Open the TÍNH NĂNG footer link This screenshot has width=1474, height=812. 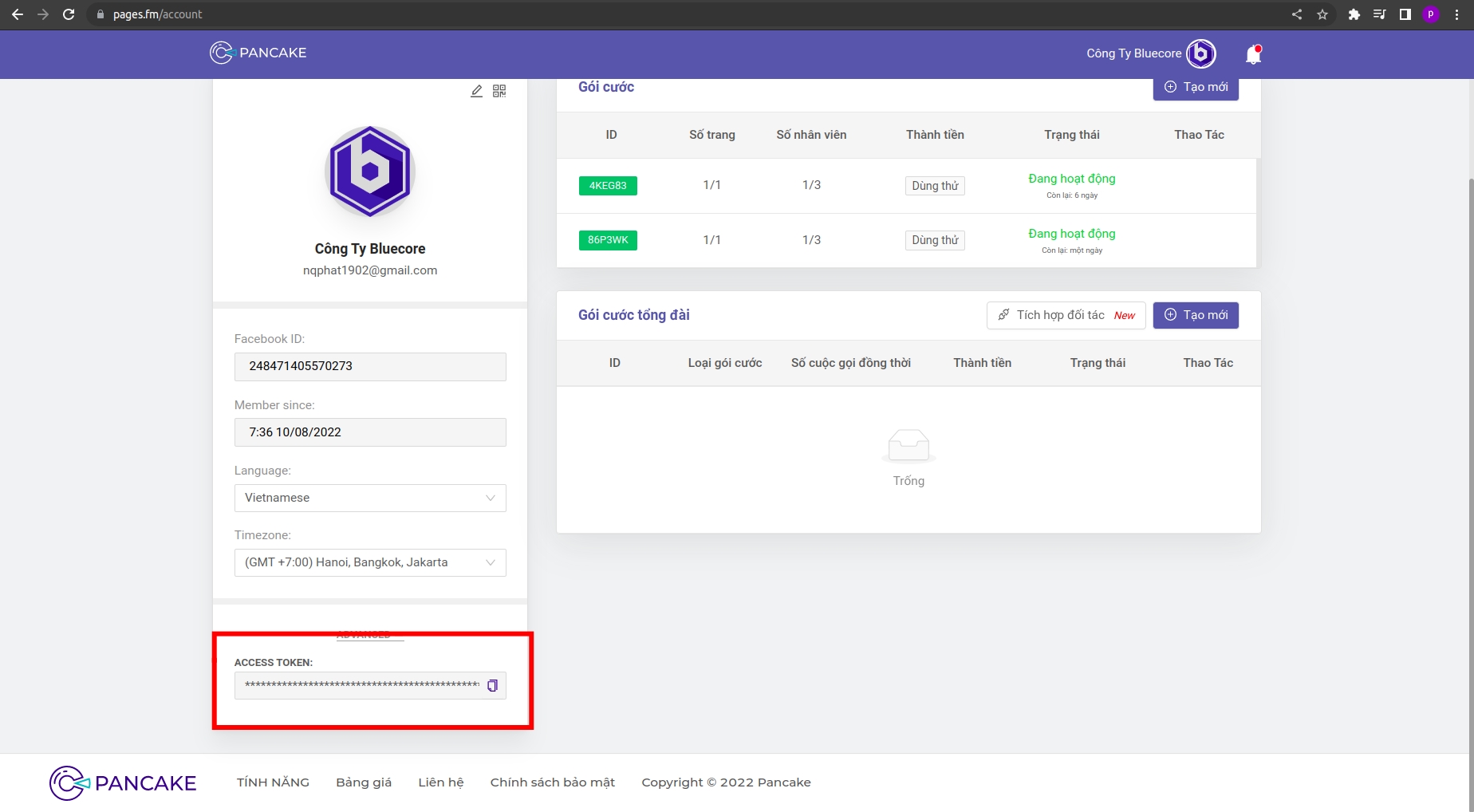pos(273,782)
